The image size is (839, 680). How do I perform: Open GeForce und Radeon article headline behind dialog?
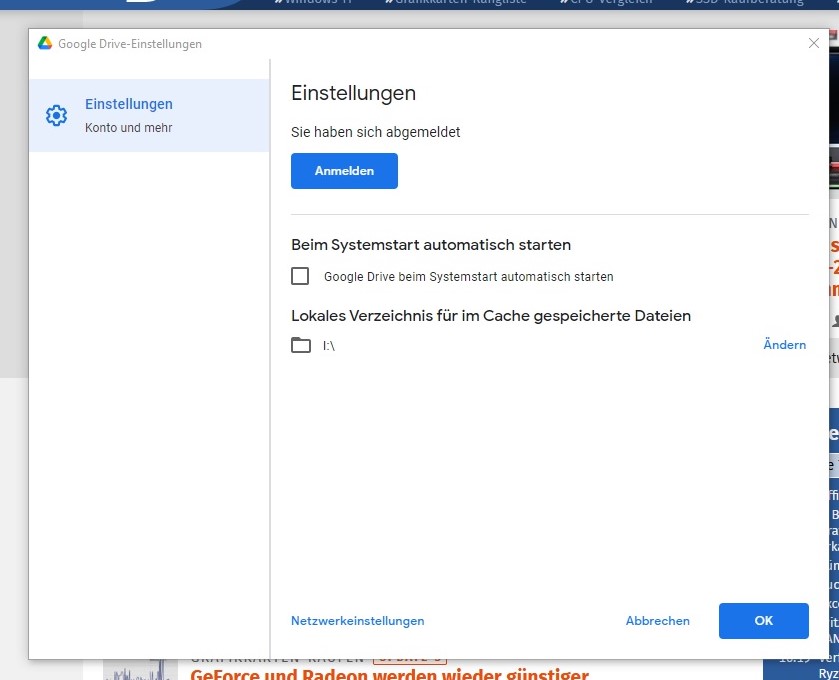click(389, 674)
